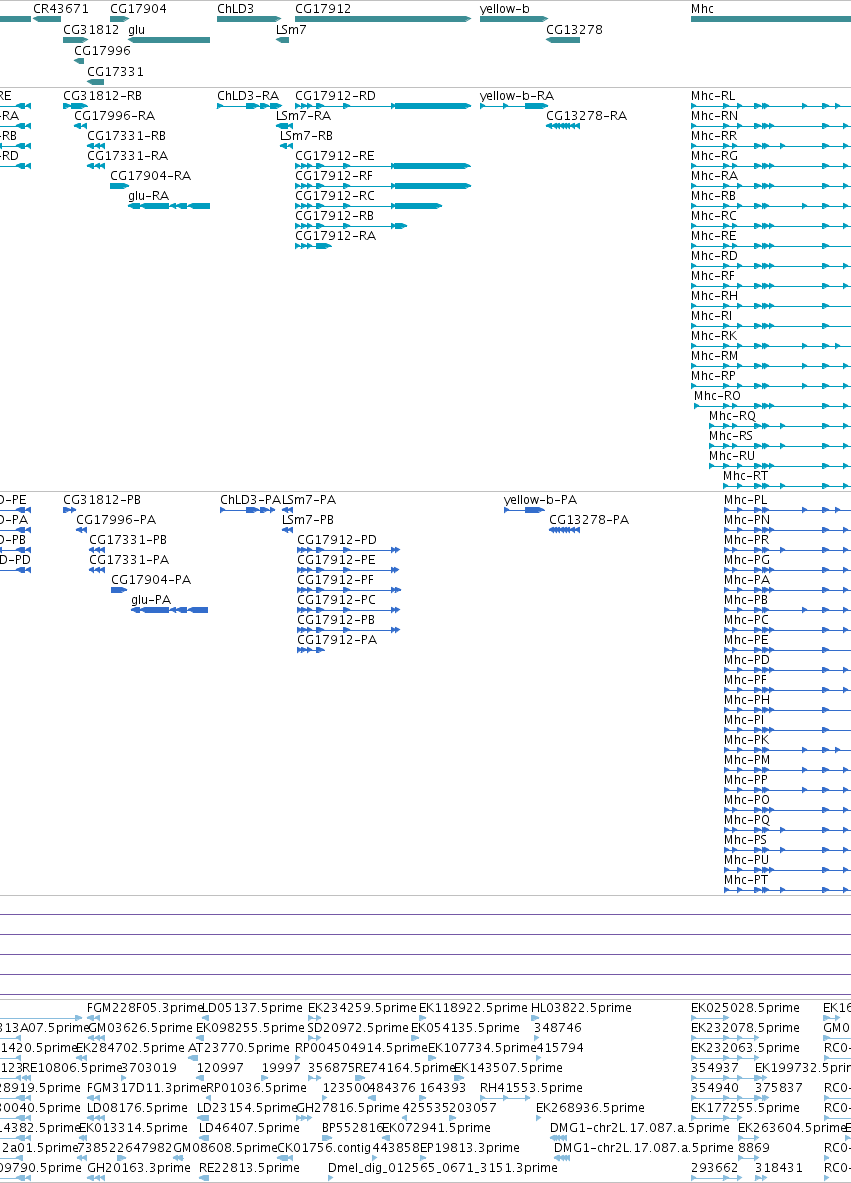Click EST EK025028.5prime label

(745, 1007)
